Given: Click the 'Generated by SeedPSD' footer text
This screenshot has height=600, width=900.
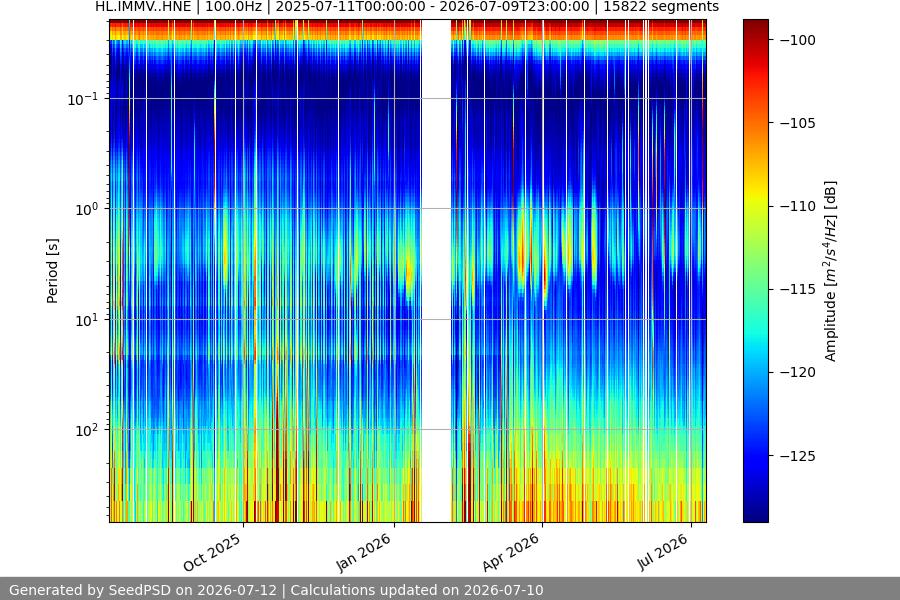Looking at the screenshot, I should 276,590.
